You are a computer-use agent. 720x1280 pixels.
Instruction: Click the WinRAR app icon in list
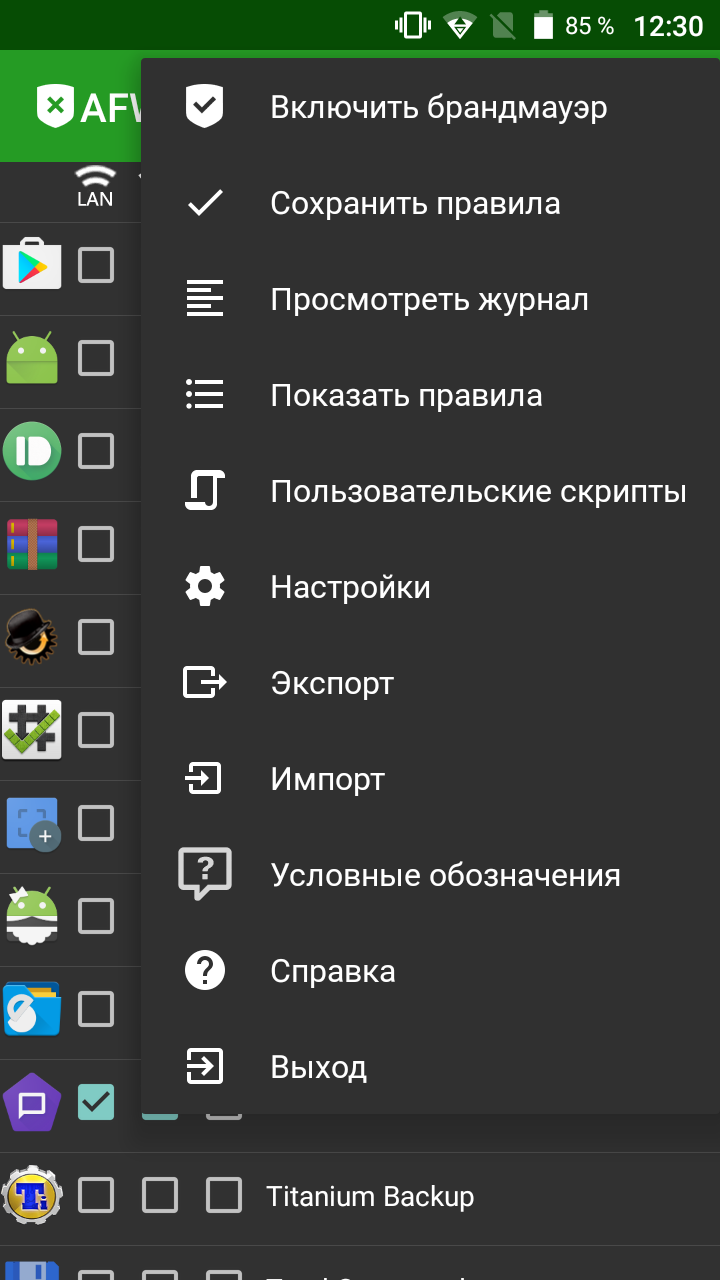point(32,544)
